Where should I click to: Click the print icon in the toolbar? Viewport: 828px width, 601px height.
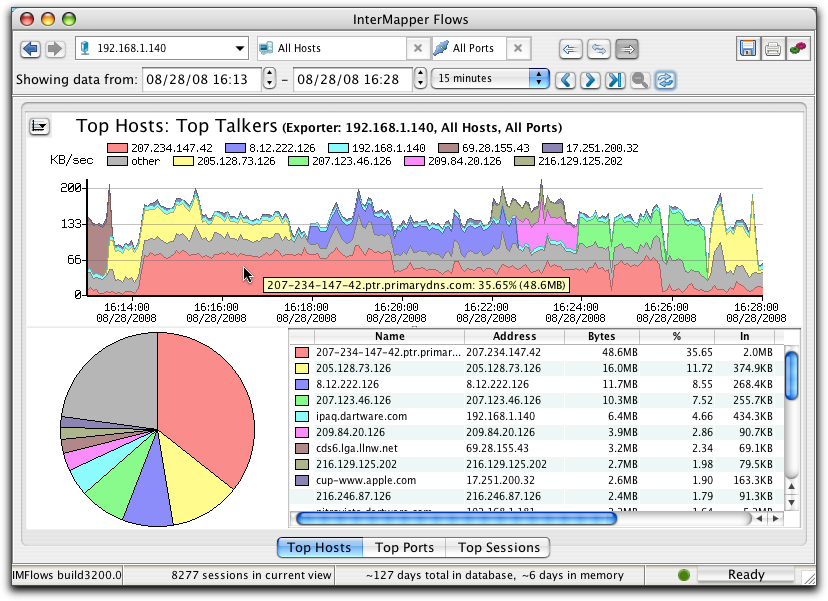pos(772,47)
